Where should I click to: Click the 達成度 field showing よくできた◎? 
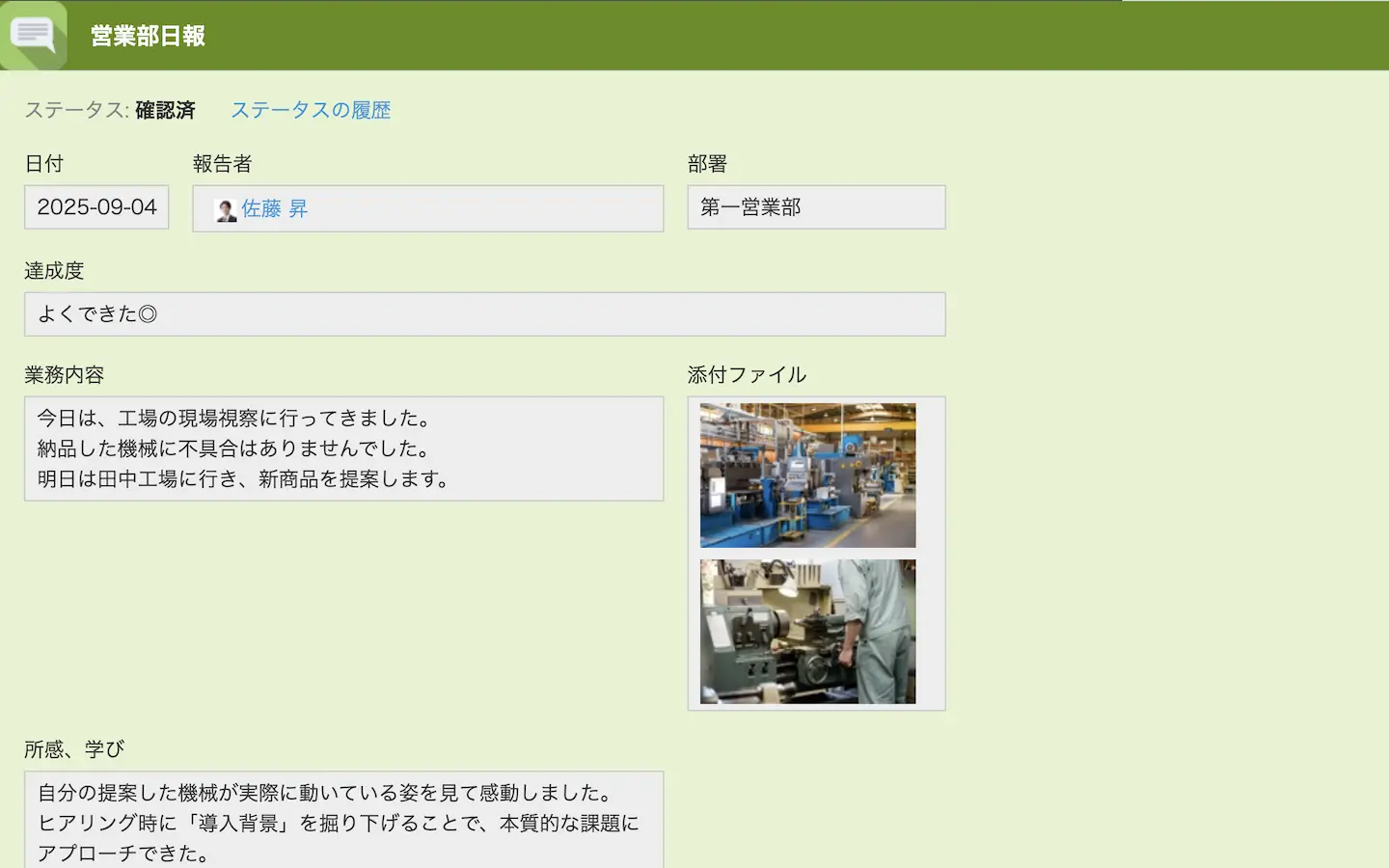pos(484,314)
